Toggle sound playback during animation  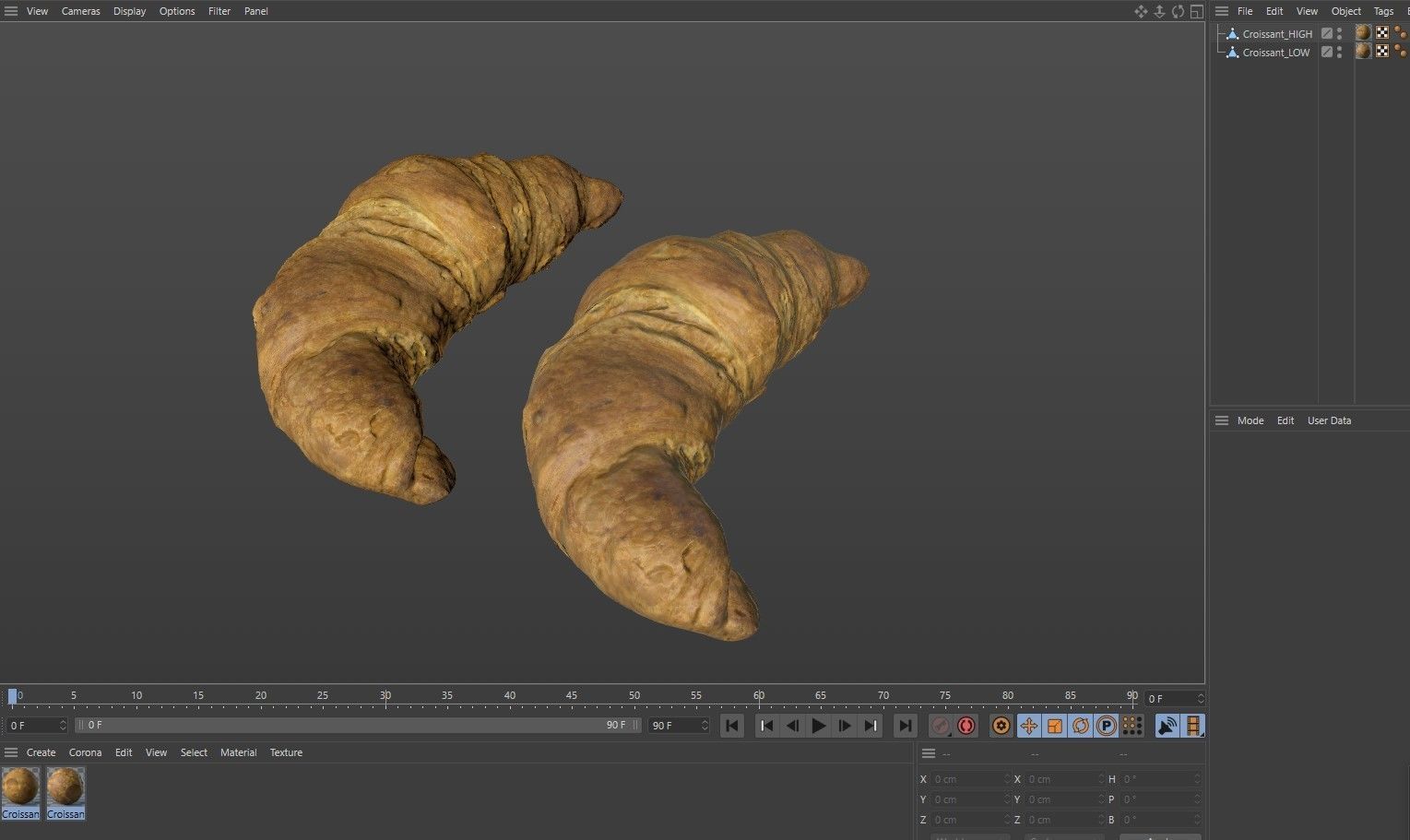click(x=1167, y=726)
